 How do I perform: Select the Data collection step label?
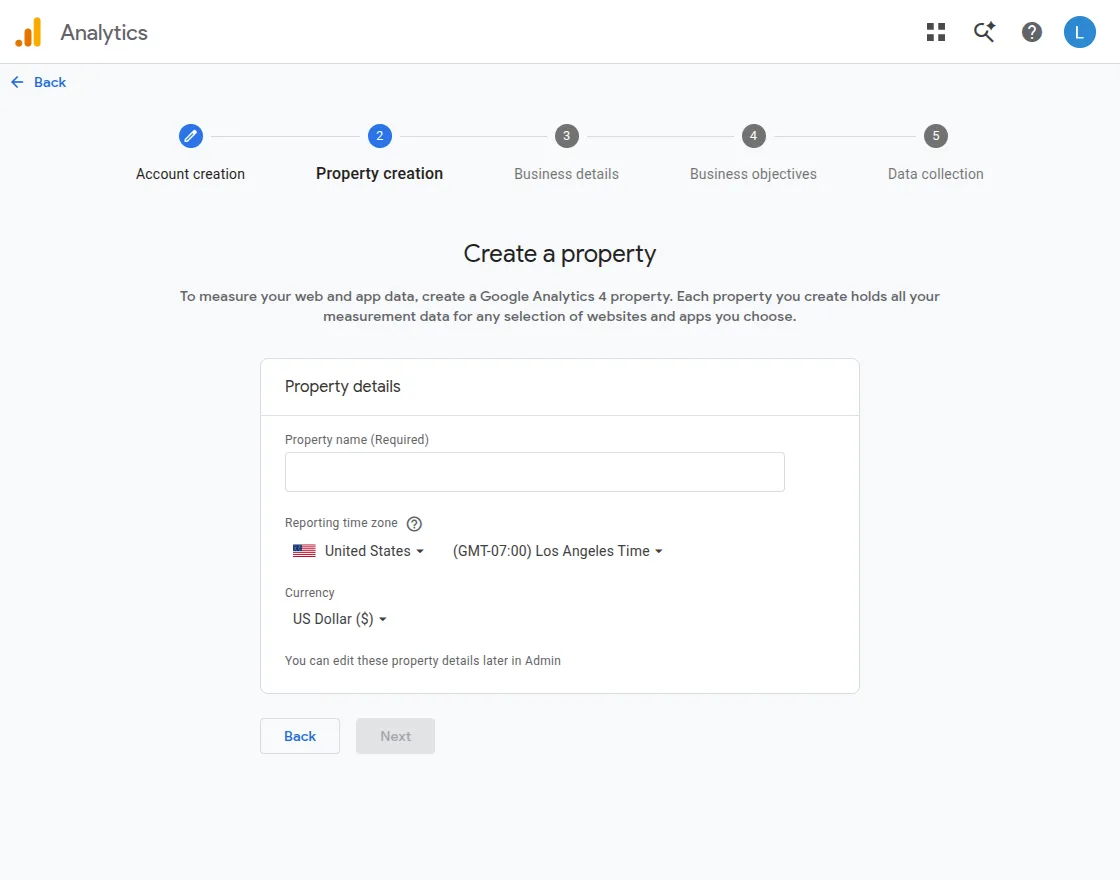point(936,174)
